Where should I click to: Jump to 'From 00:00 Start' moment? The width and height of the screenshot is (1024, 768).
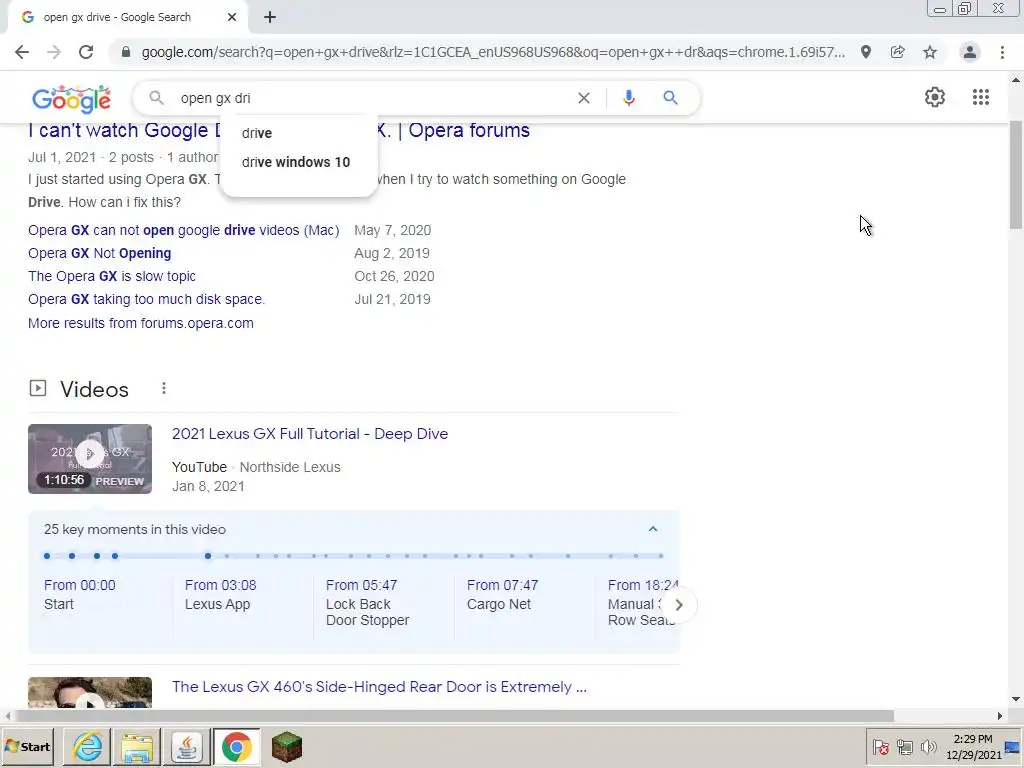click(x=80, y=594)
